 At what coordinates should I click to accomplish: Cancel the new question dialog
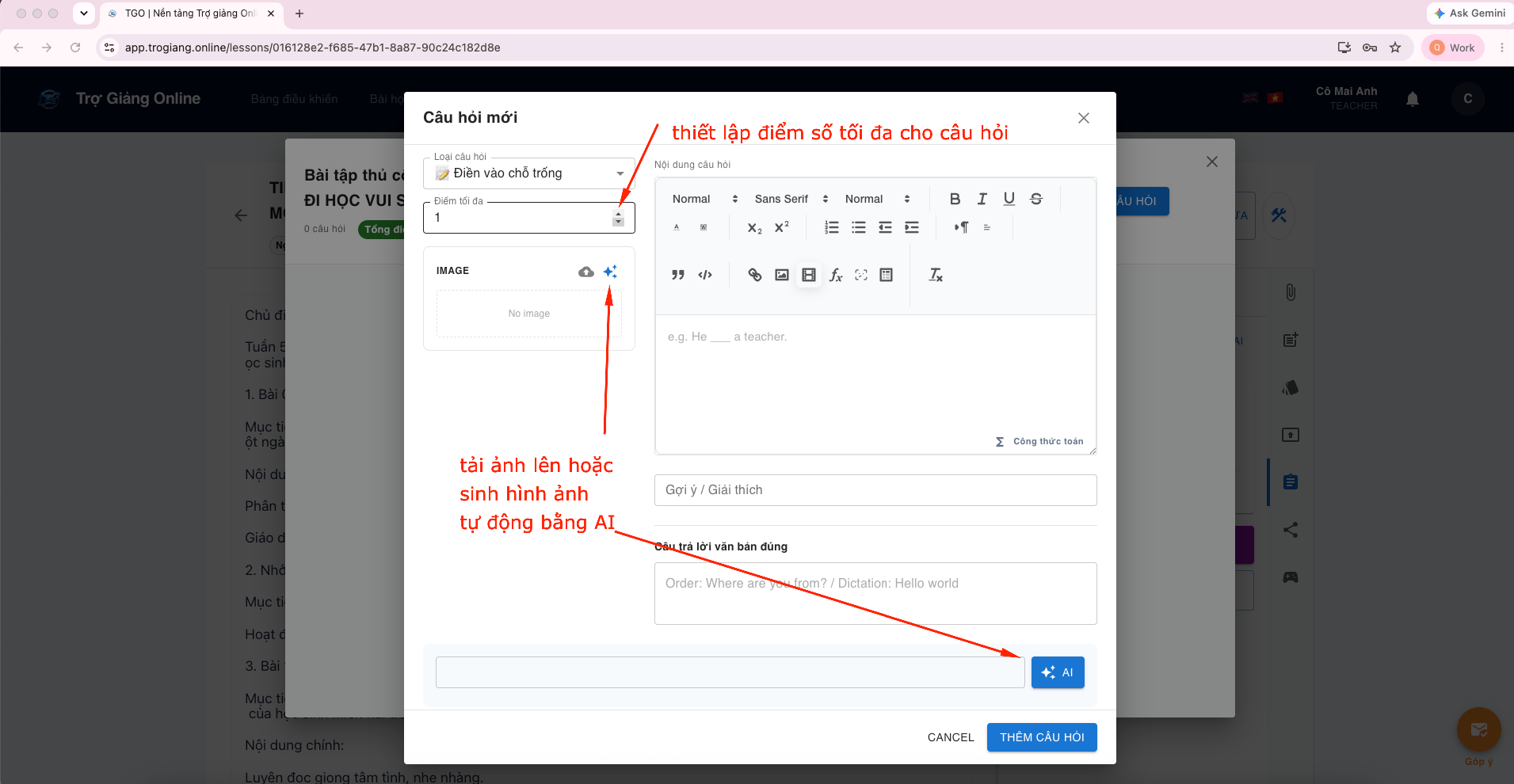pyautogui.click(x=951, y=737)
